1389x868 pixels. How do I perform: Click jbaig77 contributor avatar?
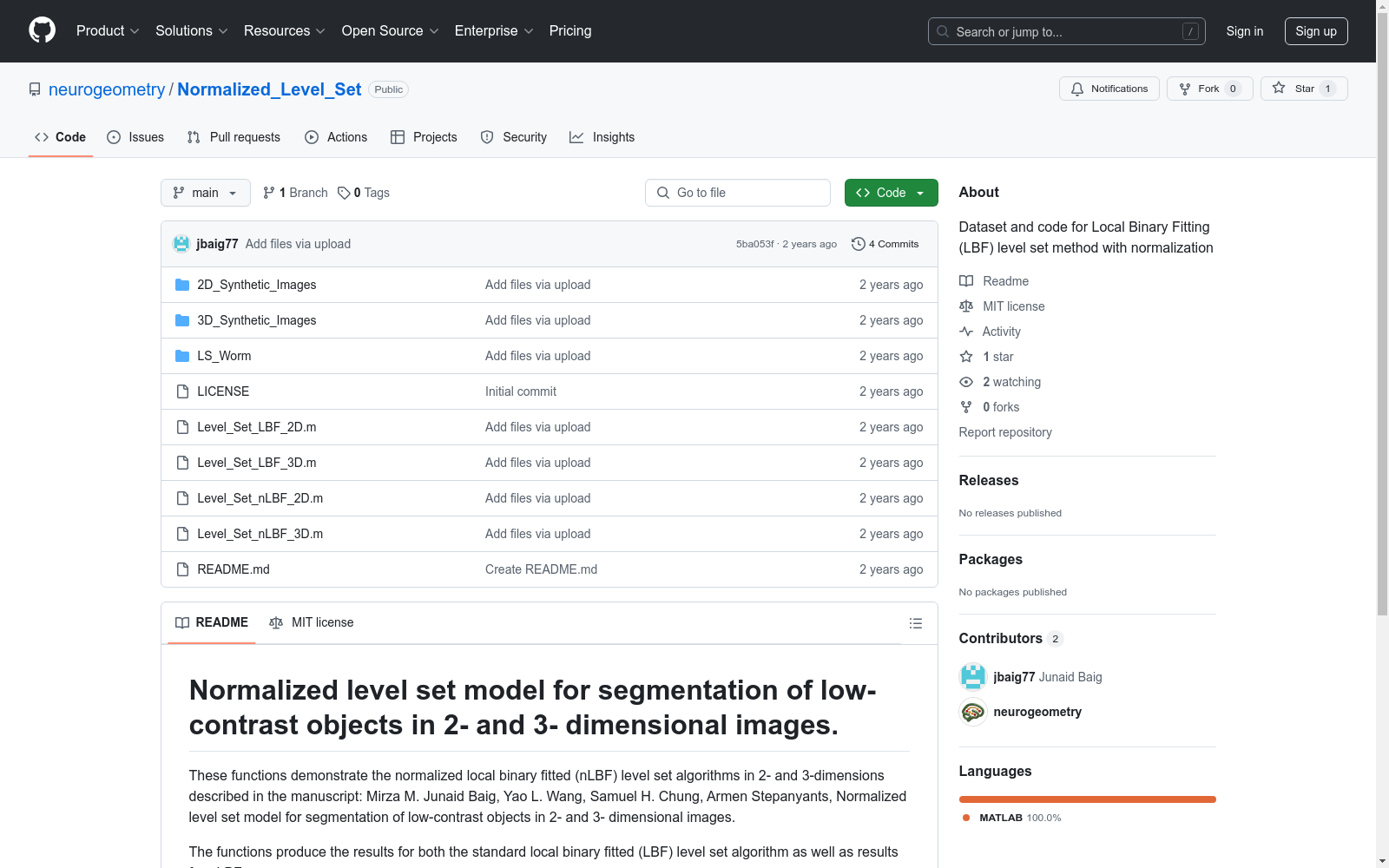click(x=973, y=677)
